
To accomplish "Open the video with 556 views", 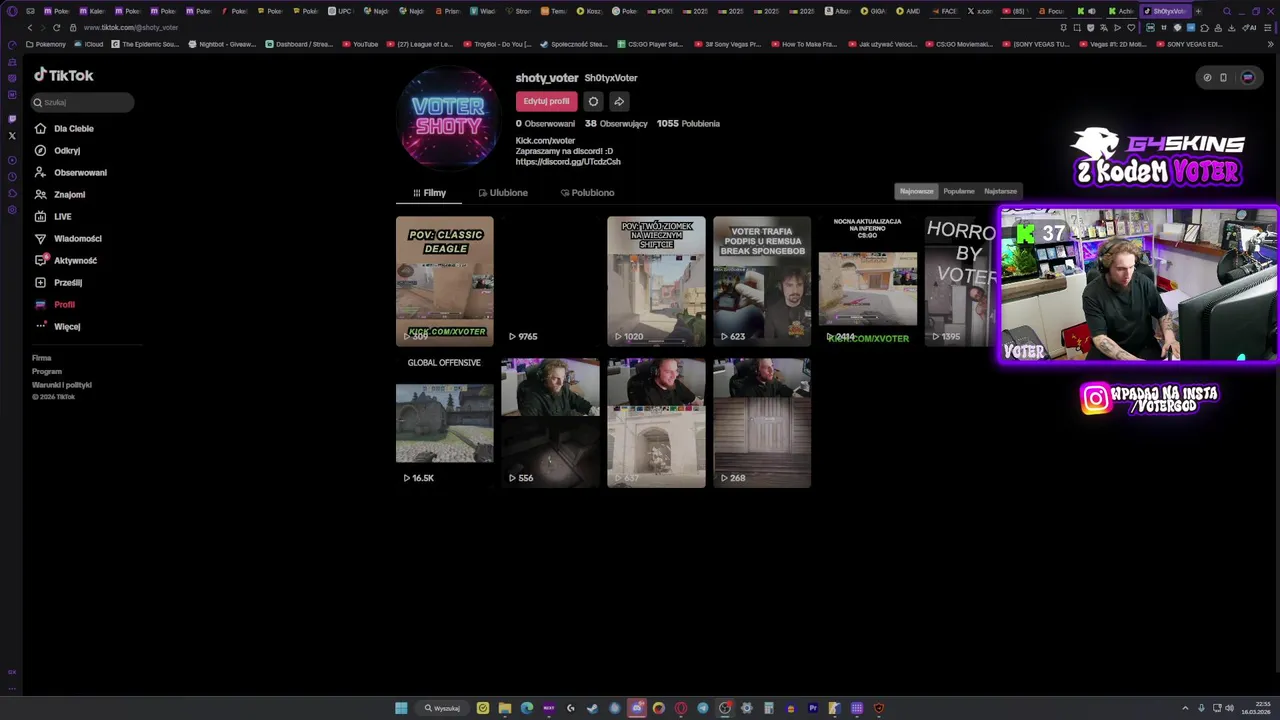I will [550, 423].
